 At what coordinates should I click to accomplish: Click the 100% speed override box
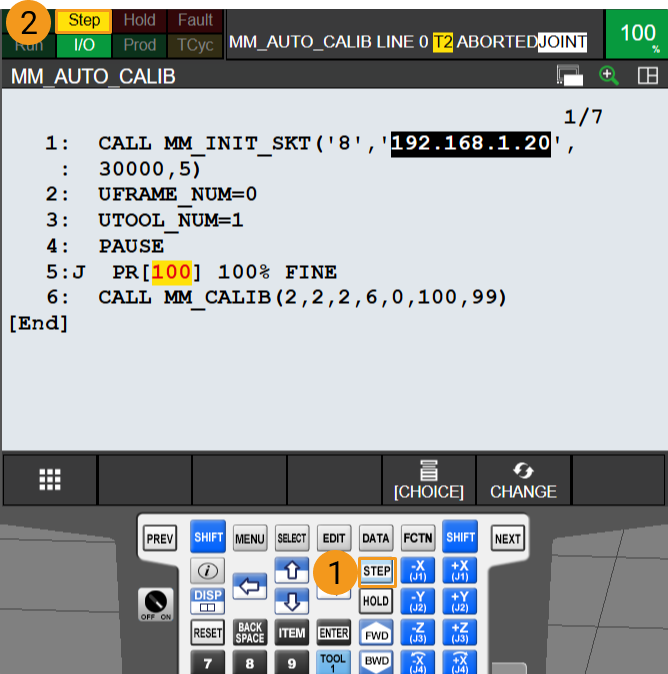point(637,34)
